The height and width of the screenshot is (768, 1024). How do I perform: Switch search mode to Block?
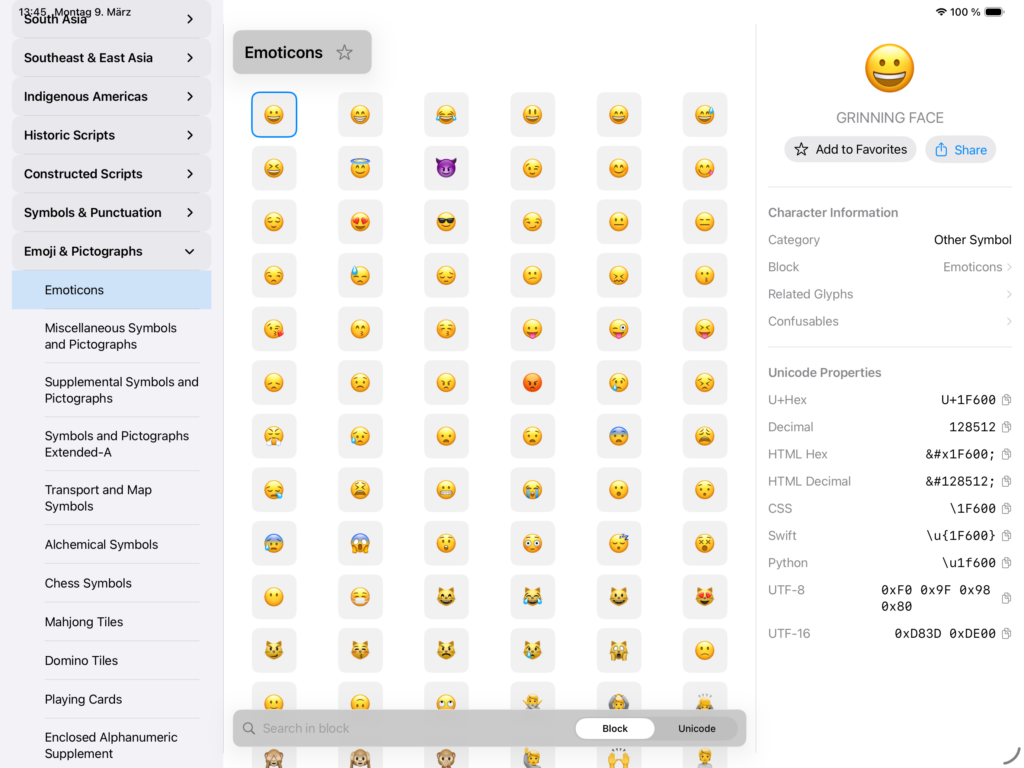[x=615, y=728]
